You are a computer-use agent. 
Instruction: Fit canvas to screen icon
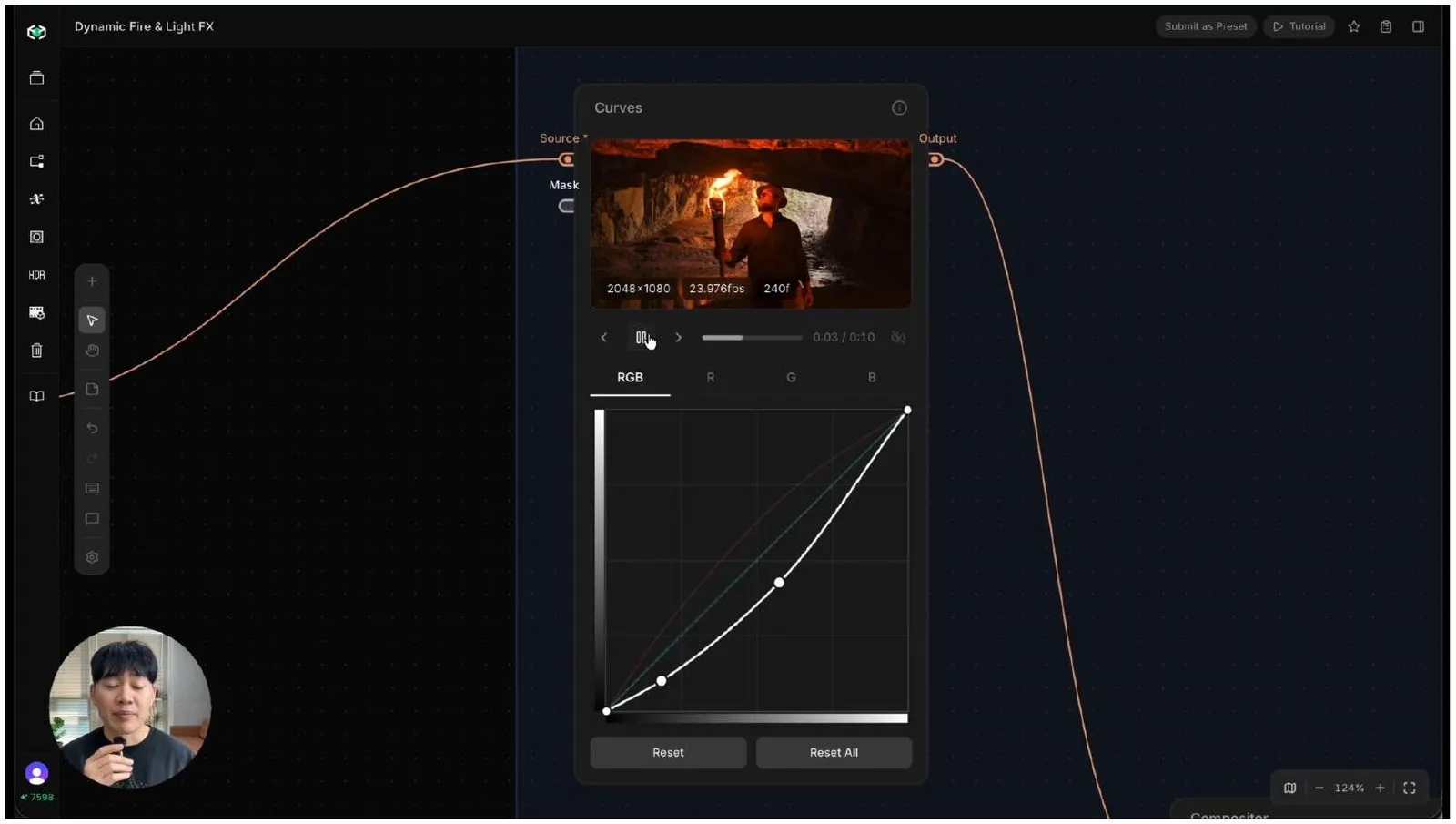pyautogui.click(x=1410, y=788)
